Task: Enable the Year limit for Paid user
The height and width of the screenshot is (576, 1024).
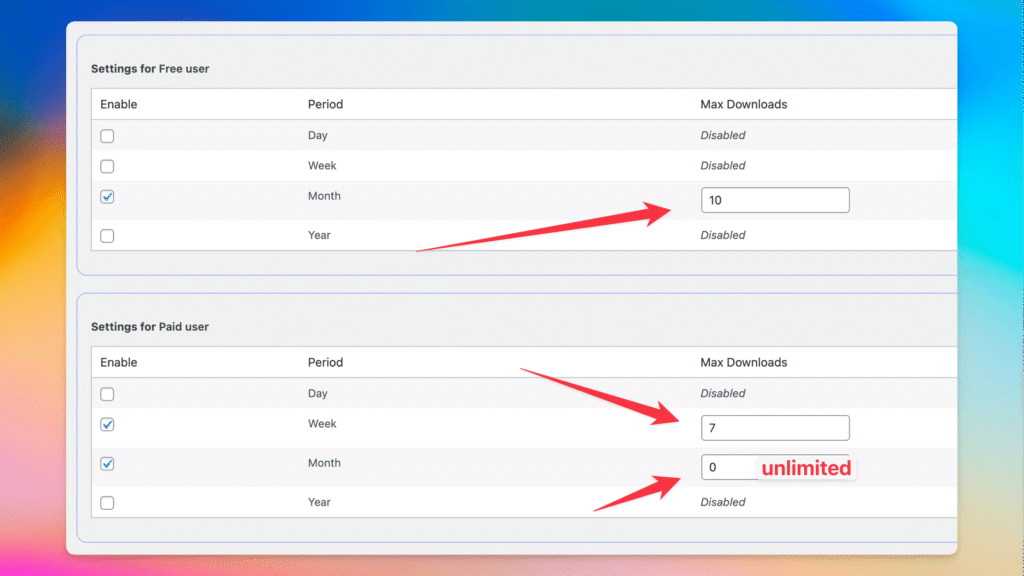Action: pyautogui.click(x=107, y=503)
